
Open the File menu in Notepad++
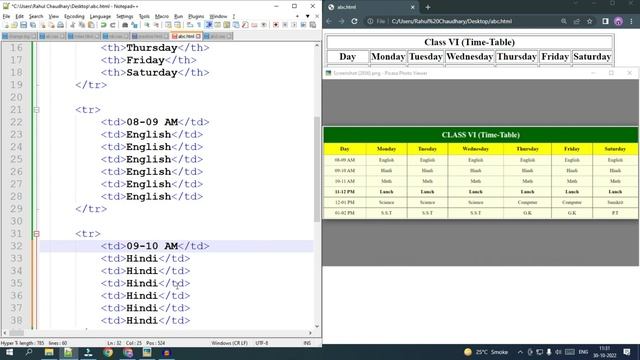6,16
